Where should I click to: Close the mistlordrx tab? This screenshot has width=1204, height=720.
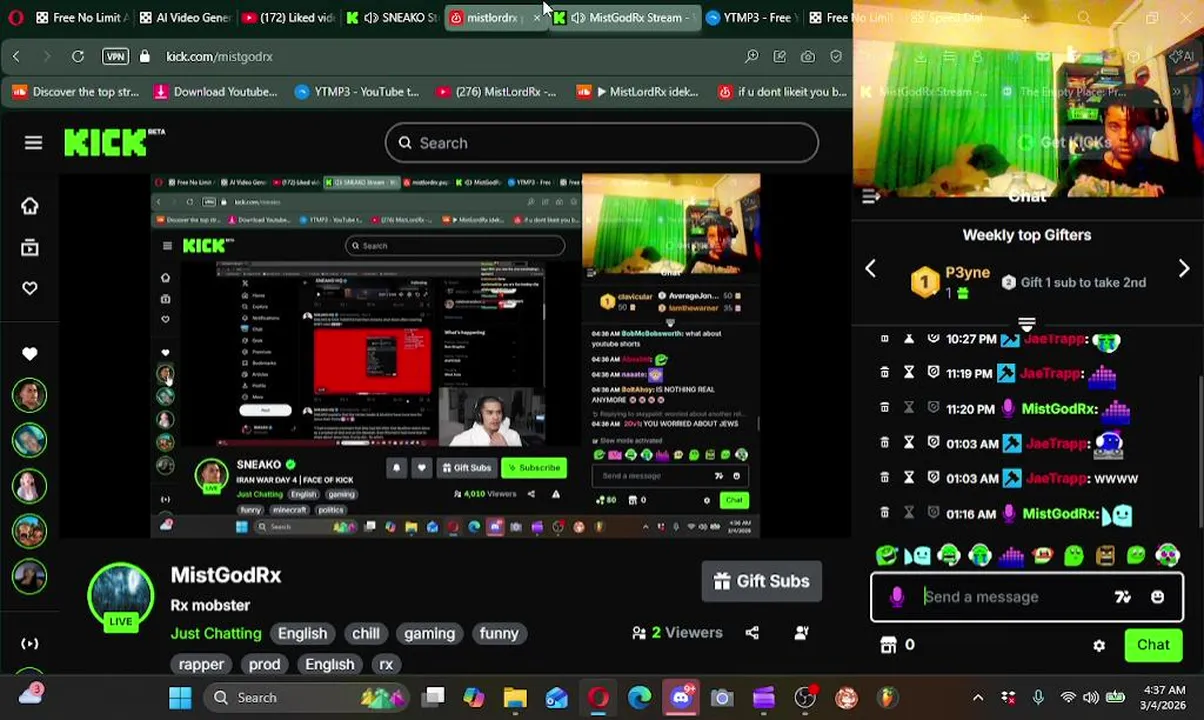(x=536, y=18)
